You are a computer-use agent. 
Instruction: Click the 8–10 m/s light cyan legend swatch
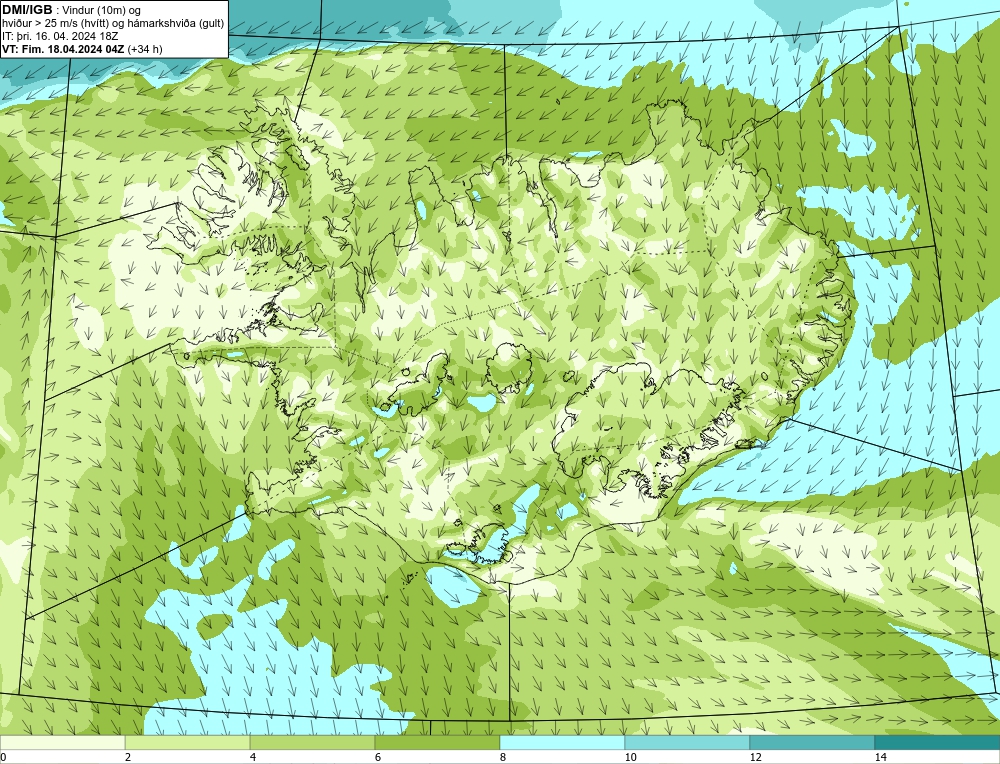[562, 742]
